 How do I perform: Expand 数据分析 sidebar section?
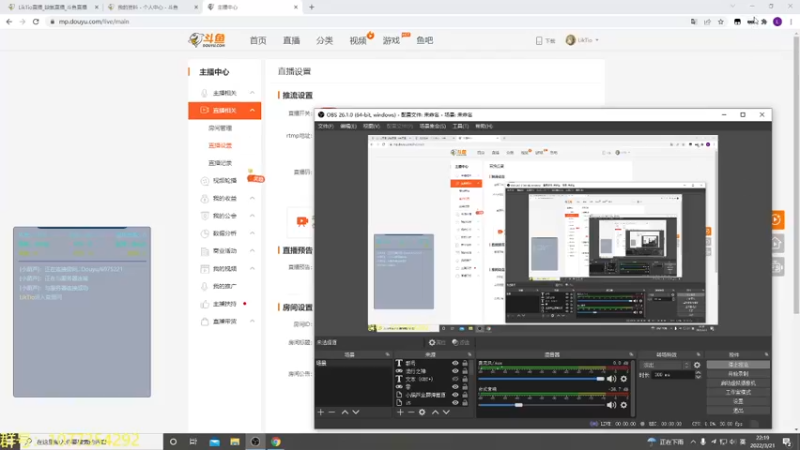pos(252,233)
